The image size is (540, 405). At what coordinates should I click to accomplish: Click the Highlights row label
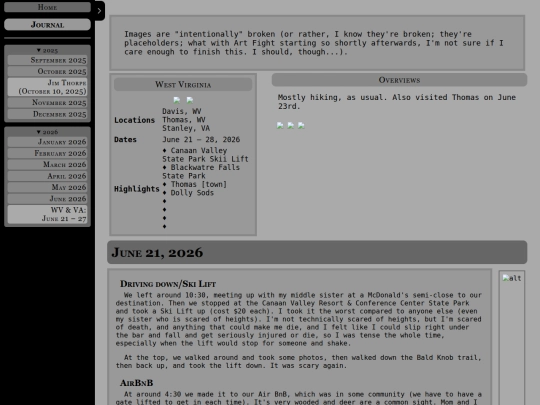(x=137, y=189)
